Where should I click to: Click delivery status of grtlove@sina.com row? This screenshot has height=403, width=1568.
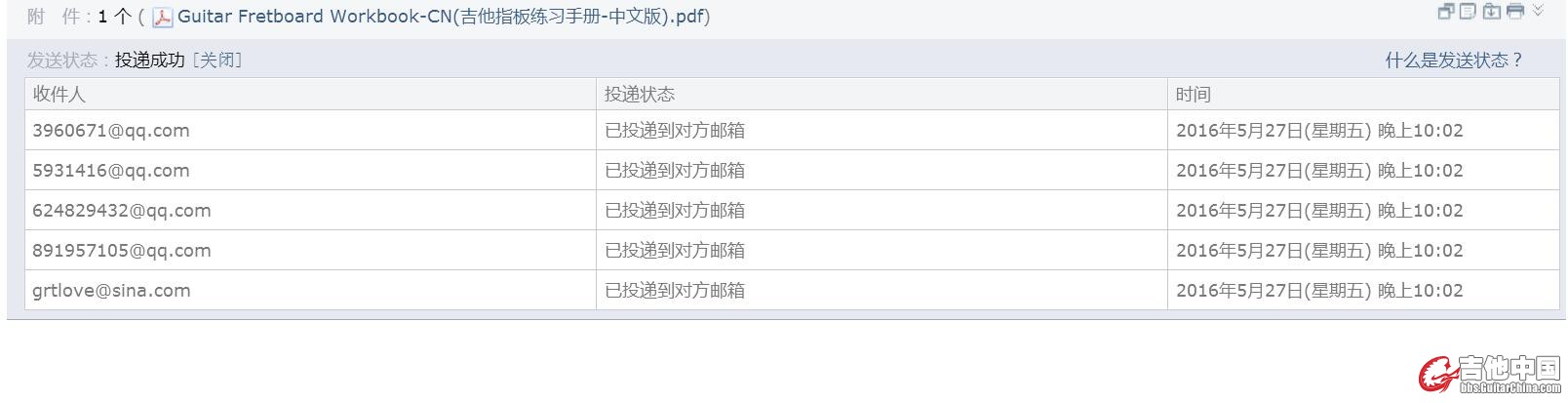(675, 291)
